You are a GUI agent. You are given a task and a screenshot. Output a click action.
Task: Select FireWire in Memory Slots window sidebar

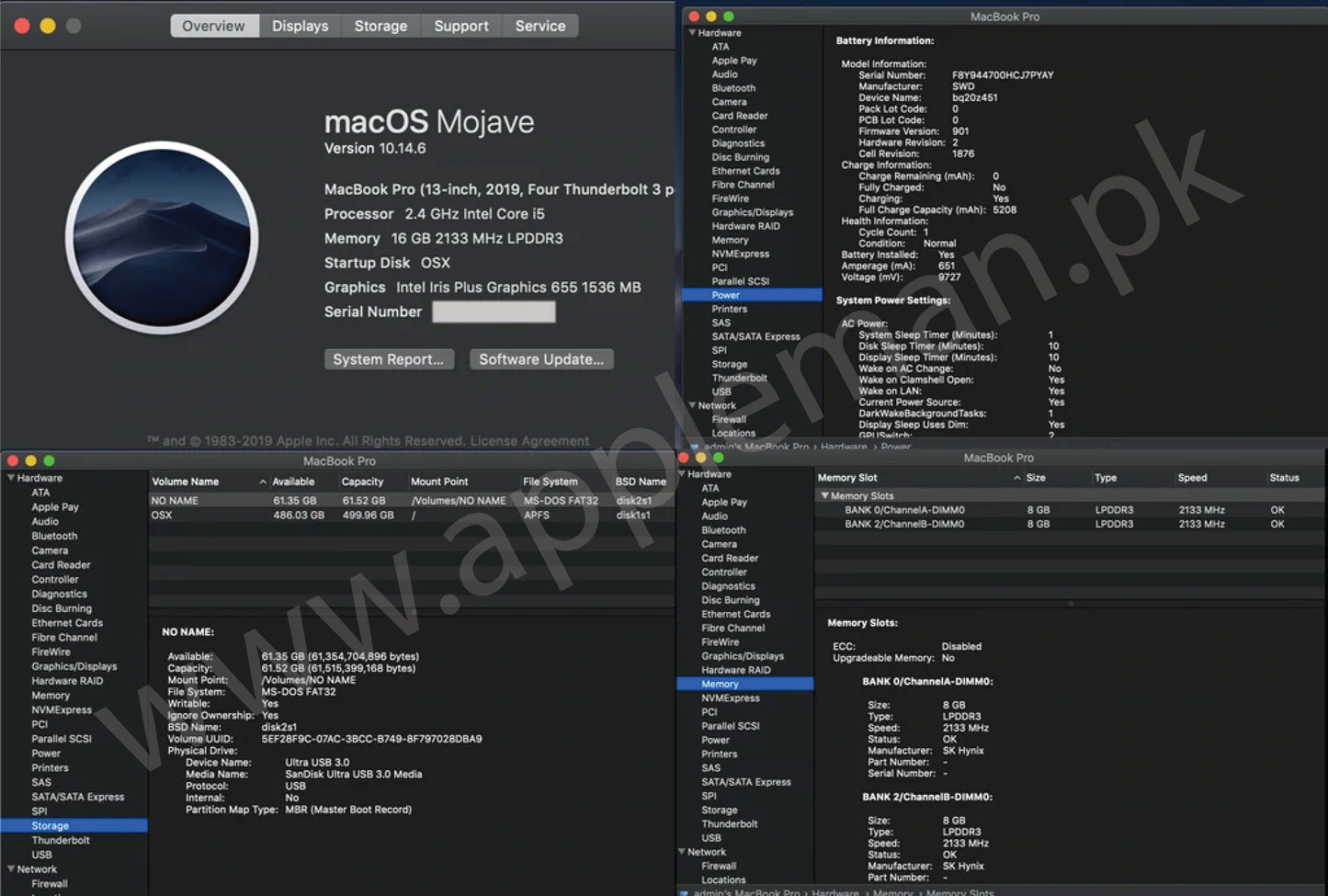[720, 642]
